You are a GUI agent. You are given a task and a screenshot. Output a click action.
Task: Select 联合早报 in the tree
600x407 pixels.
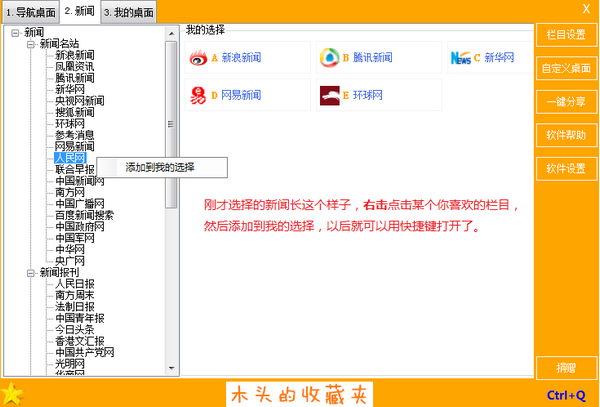[75, 169]
